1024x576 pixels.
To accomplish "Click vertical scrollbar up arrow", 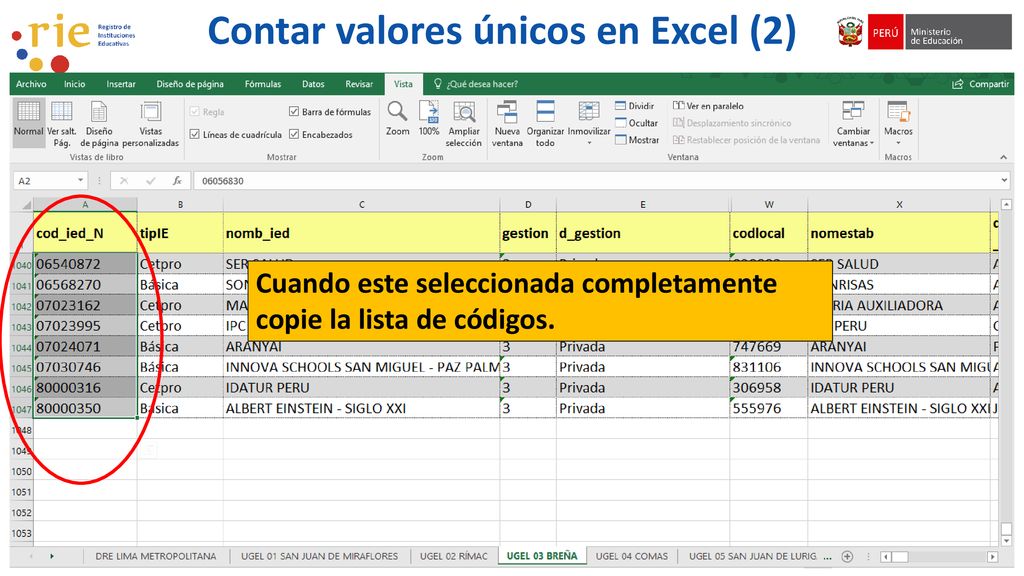I will 1006,204.
